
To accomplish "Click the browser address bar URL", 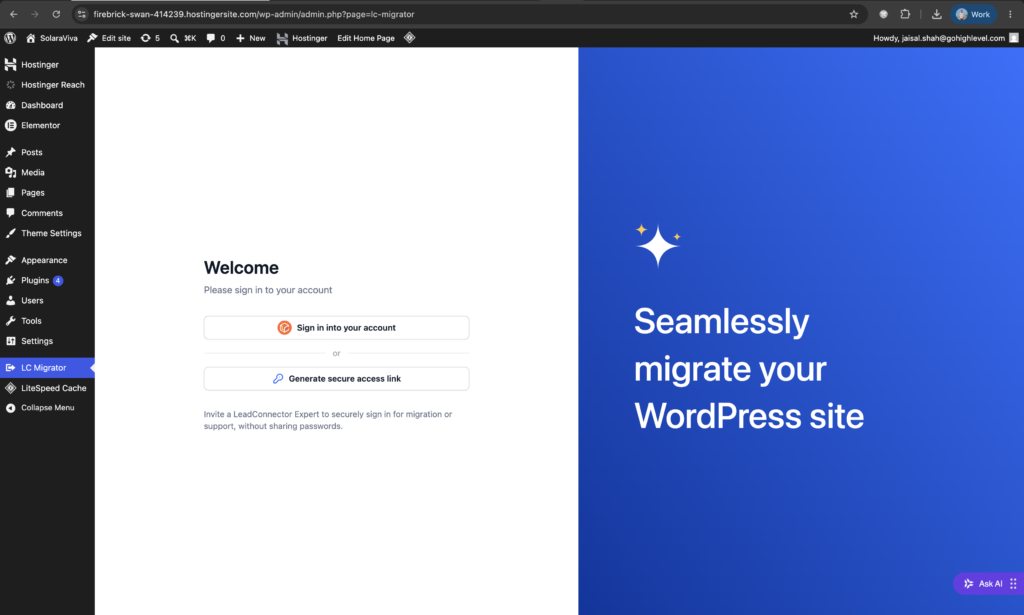I will (253, 14).
